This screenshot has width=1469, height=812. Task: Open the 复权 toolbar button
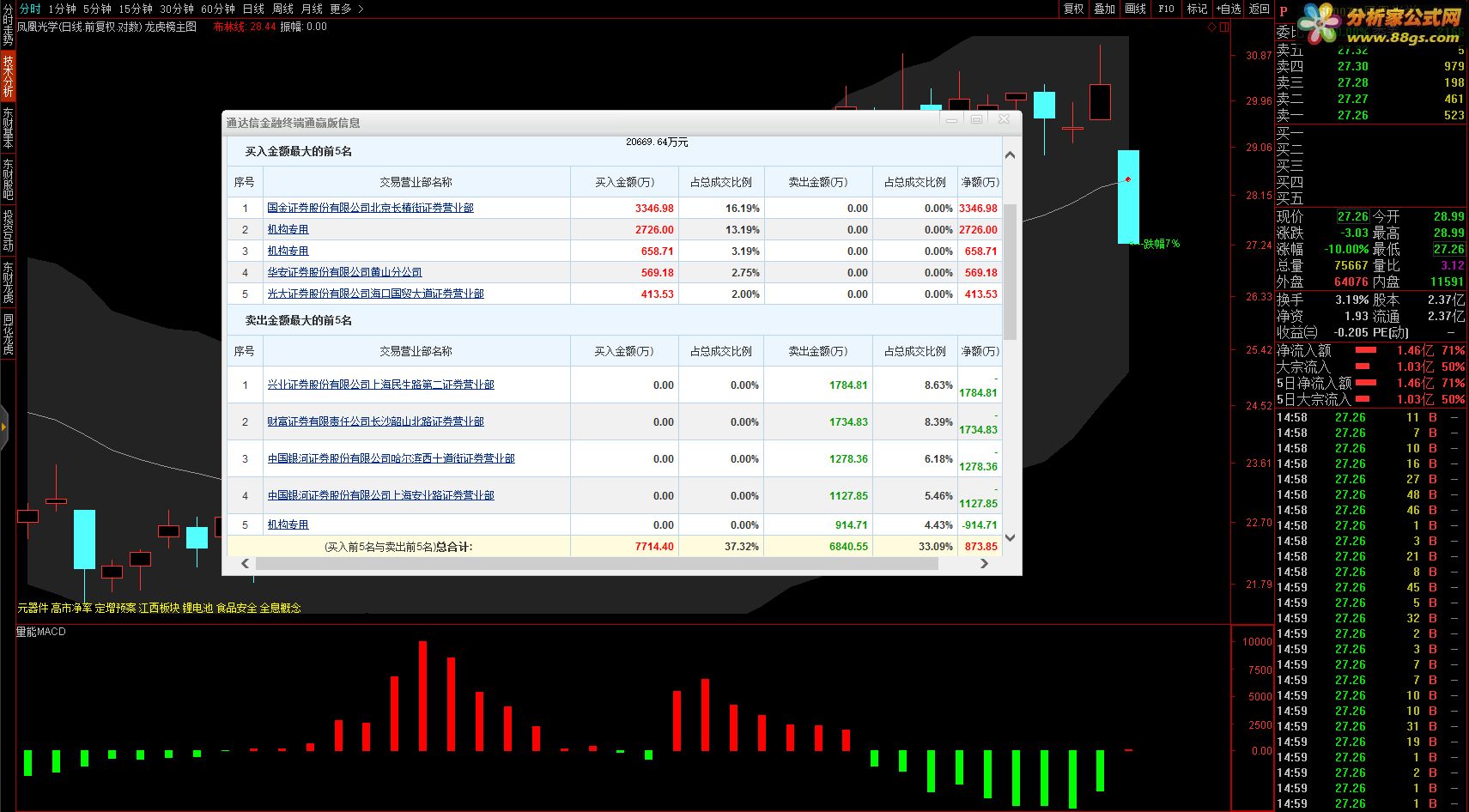tap(1073, 9)
